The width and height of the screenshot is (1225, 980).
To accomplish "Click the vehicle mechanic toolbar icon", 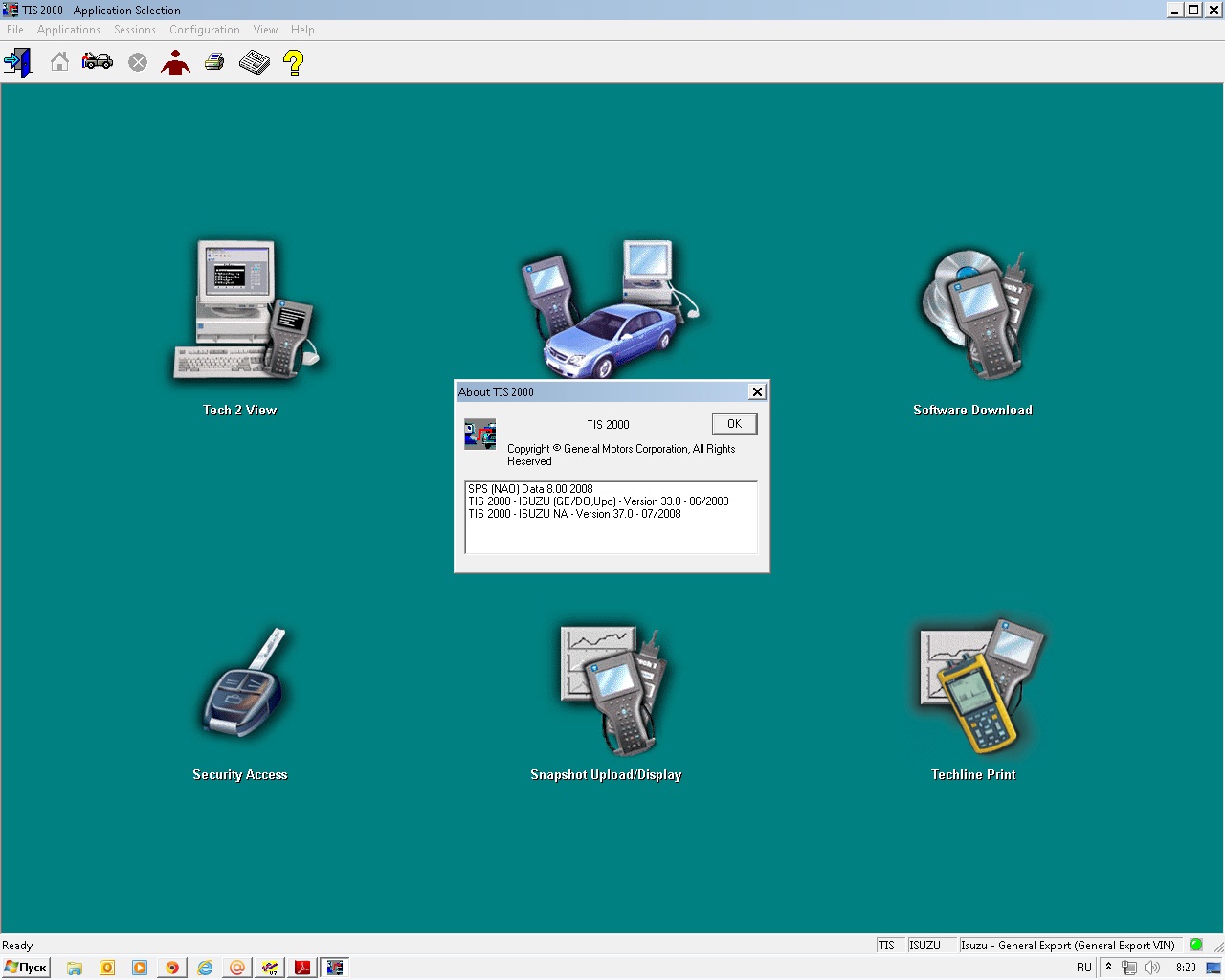I will pyautogui.click(x=98, y=62).
